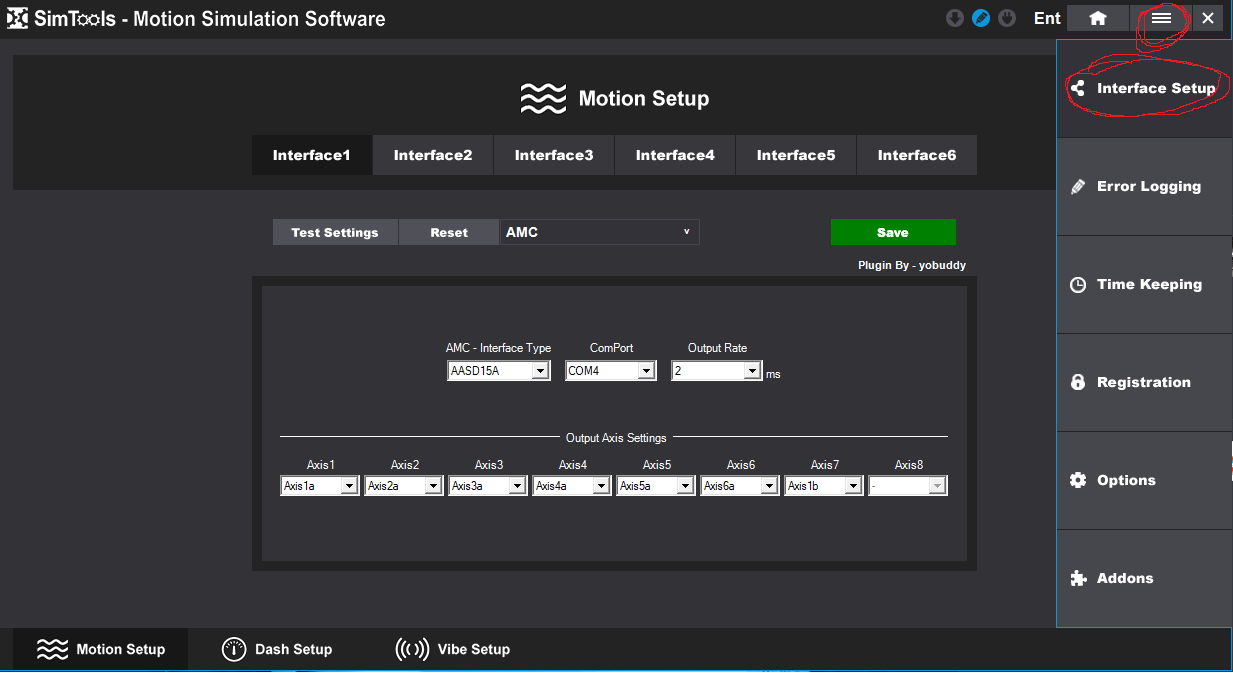
Task: Open Addons from side menu
Action: 1144,578
